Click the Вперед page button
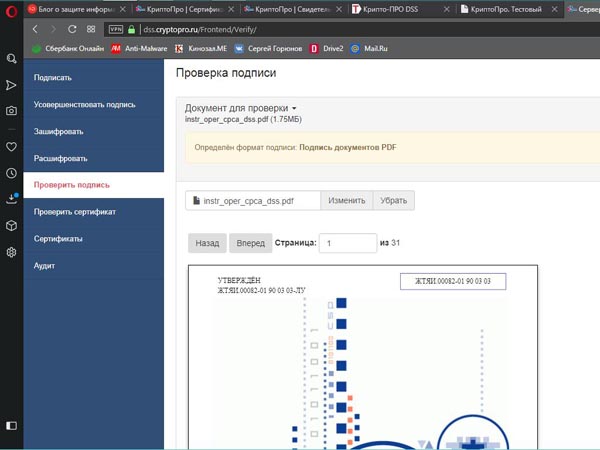The height and width of the screenshot is (450, 600). coord(251,243)
